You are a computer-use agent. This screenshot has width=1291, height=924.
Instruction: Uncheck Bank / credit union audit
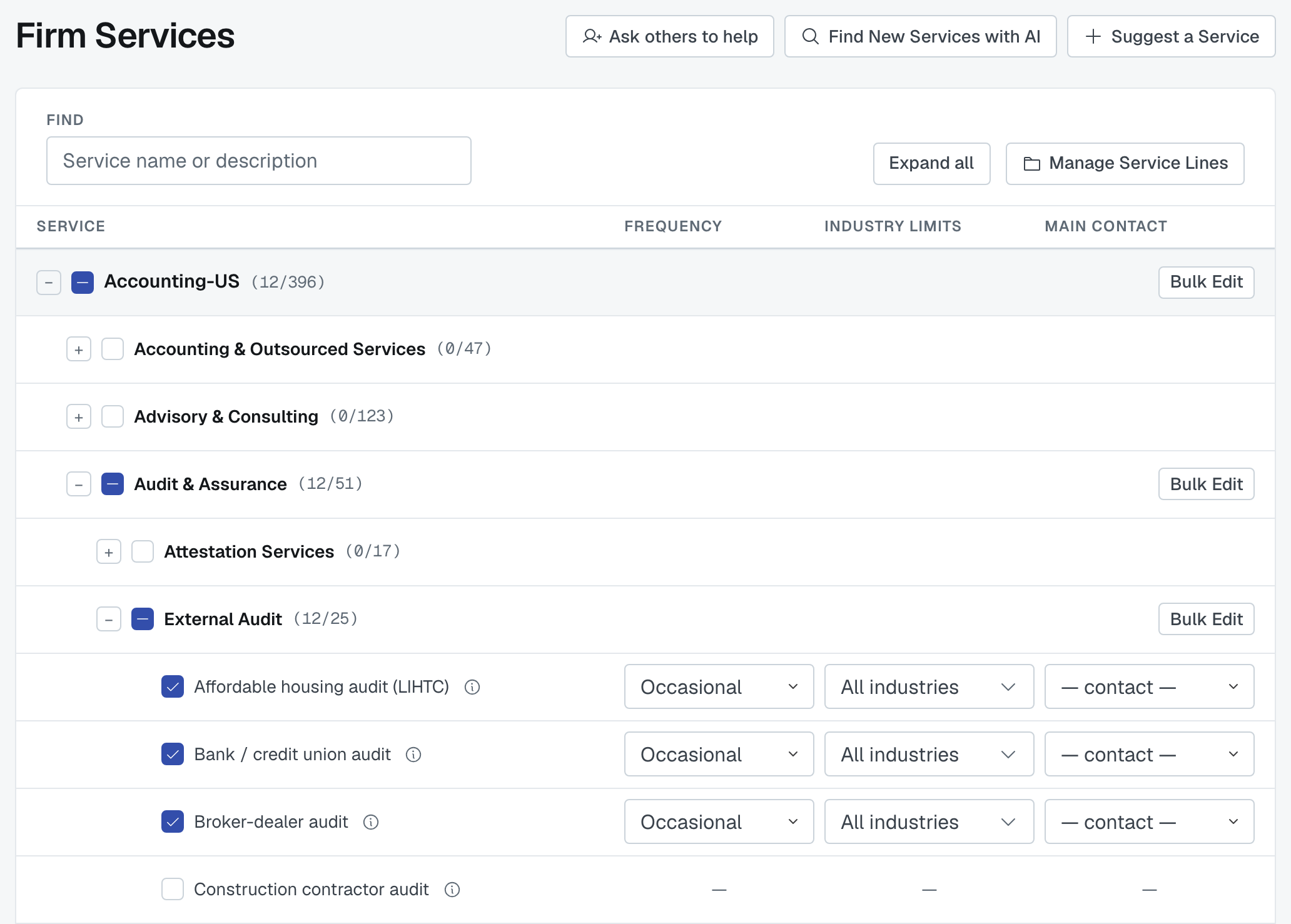173,754
